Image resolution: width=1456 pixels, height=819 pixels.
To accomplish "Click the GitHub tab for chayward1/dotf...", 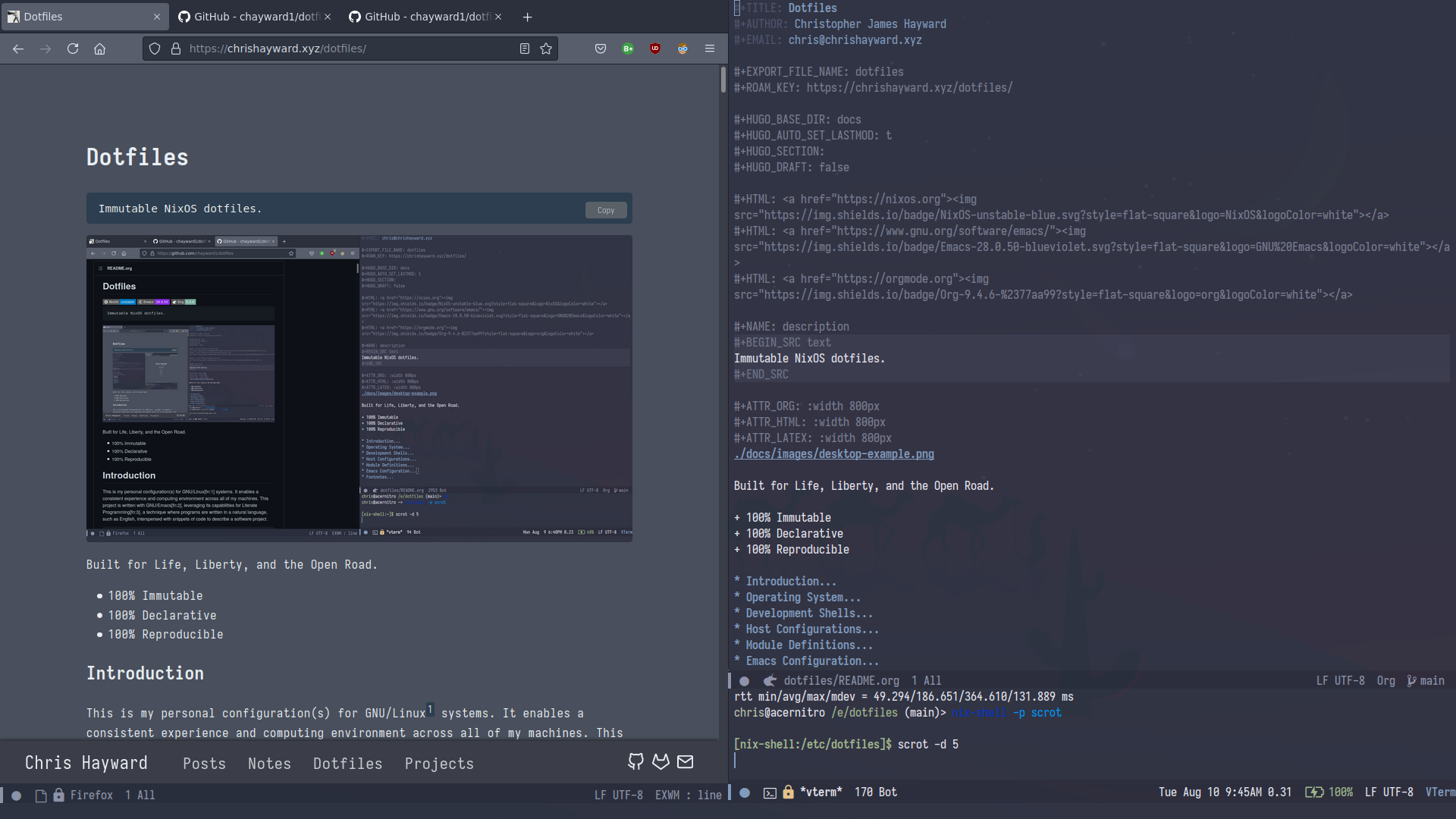I will (x=255, y=16).
